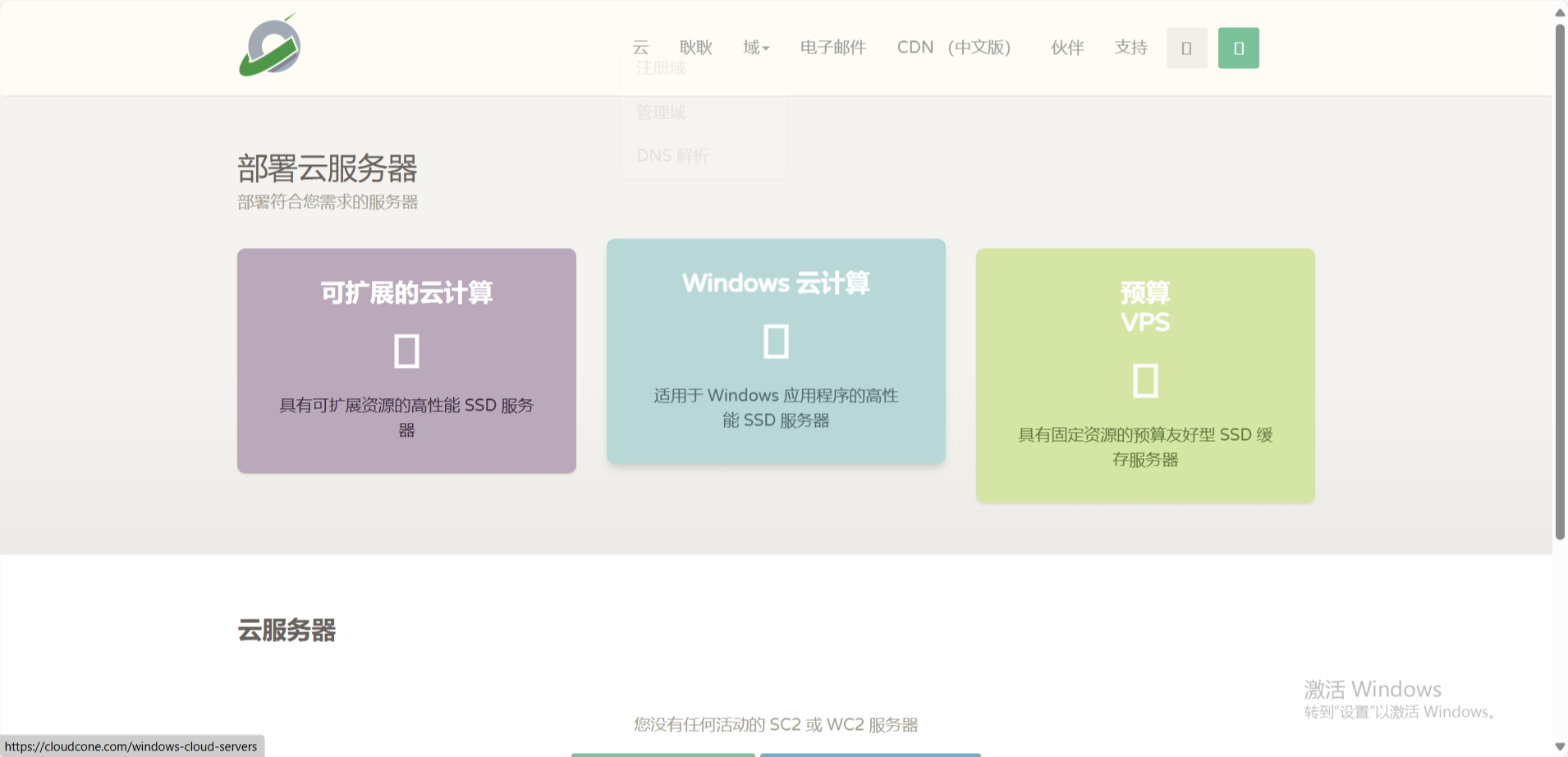Open the CDN (中文版) navigation link
Image resolution: width=1568 pixels, height=757 pixels.
953,48
